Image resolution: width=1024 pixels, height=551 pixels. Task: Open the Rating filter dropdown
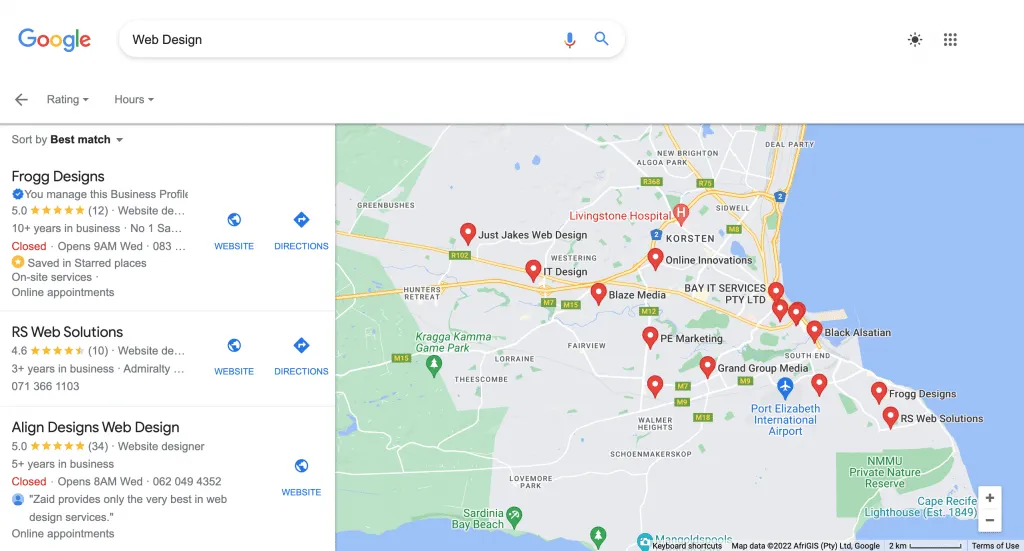(x=67, y=99)
